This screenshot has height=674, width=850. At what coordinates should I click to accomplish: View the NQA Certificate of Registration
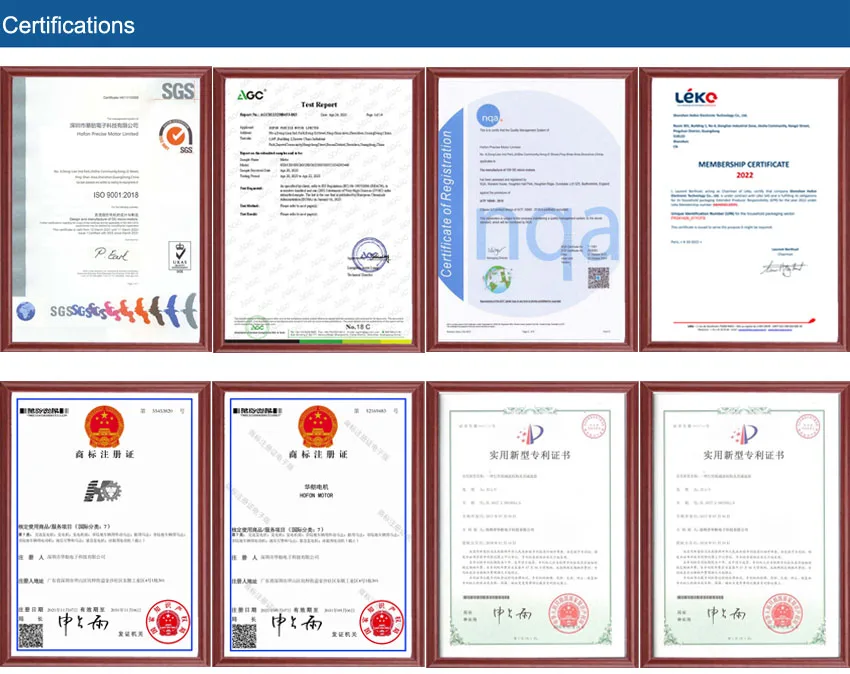click(x=532, y=210)
